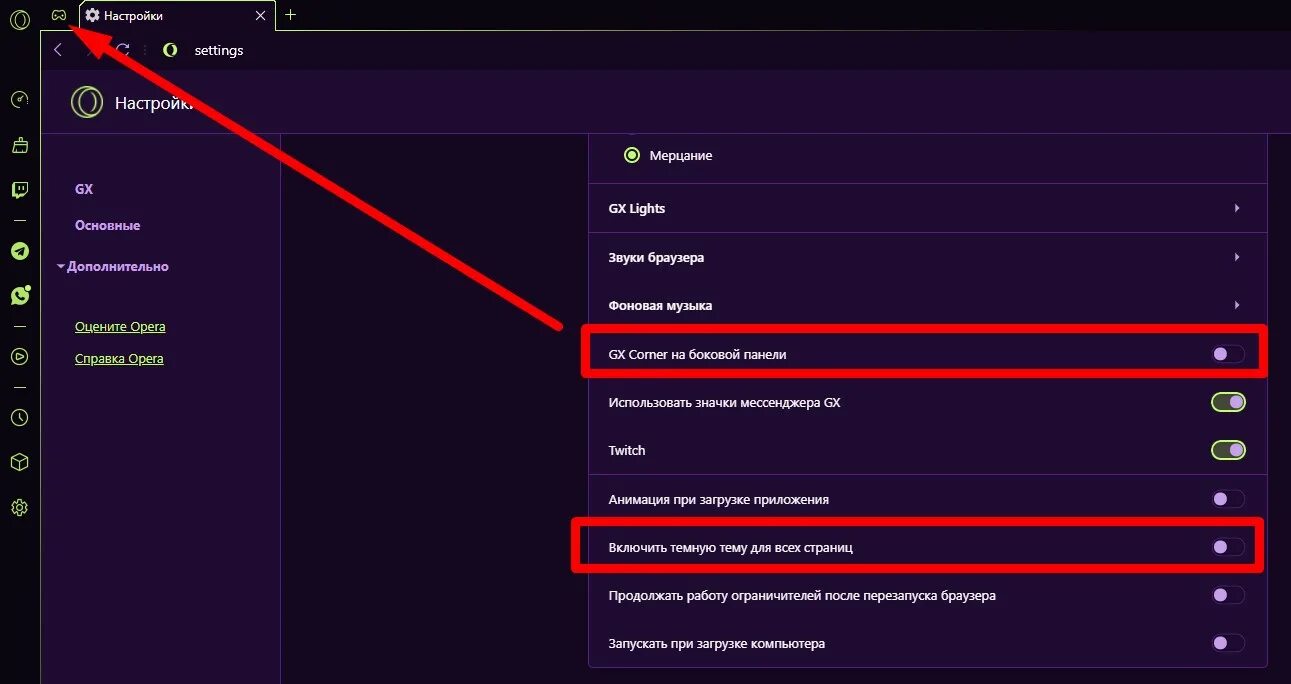Open a new tab with plus button
Viewport: 1291px width, 684px height.
(291, 15)
